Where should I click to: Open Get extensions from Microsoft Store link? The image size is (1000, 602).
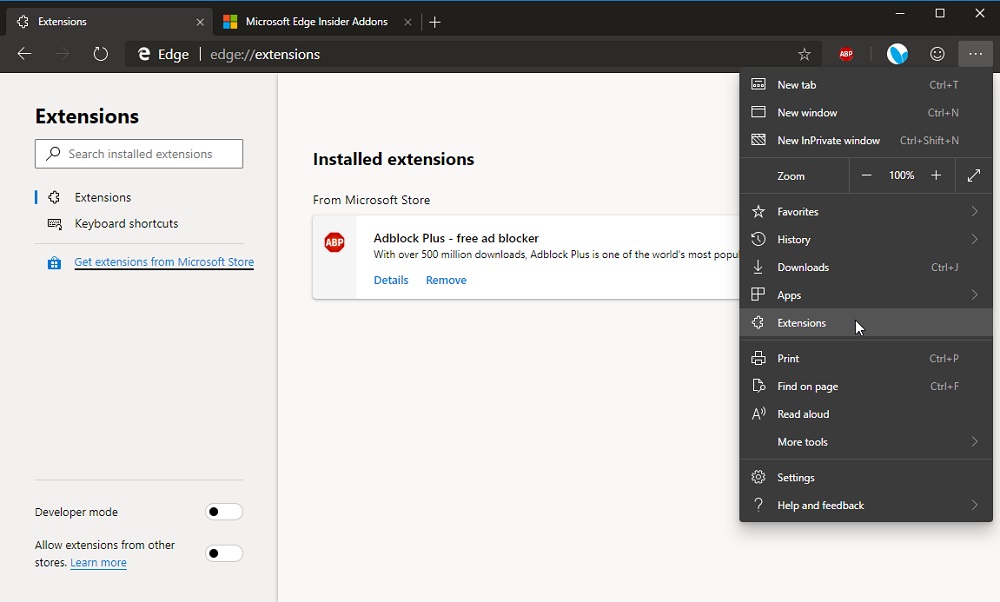[164, 262]
